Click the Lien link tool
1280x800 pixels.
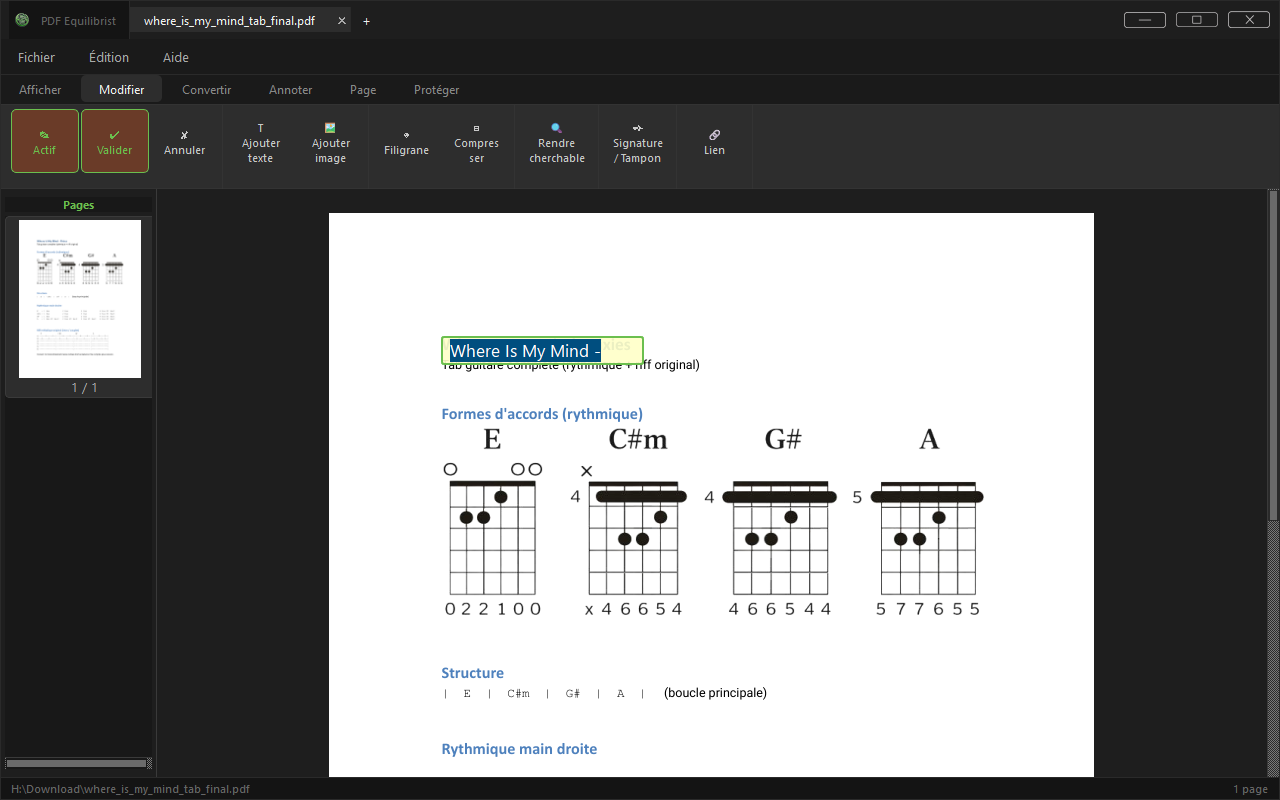[x=714, y=141]
